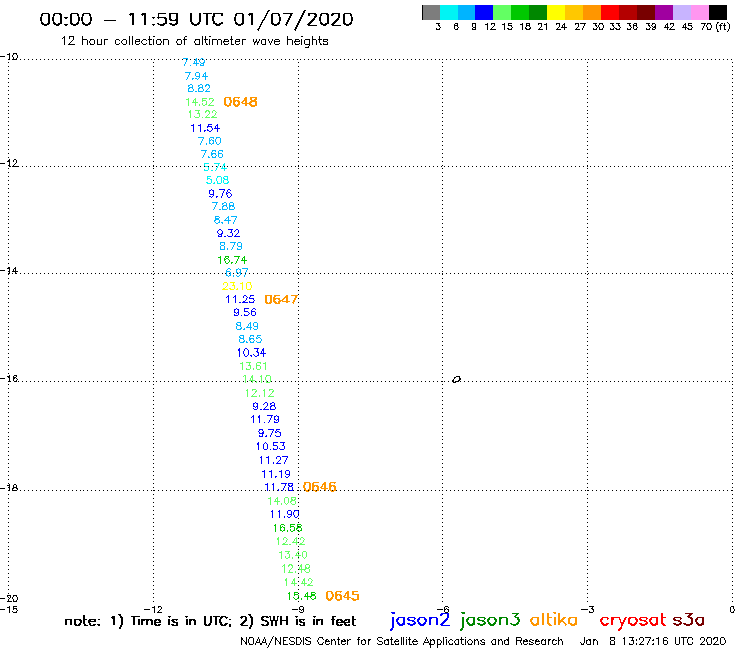740x650 pixels.
Task: Click the note about UTC and SWH
Action: pyautogui.click(x=210, y=621)
